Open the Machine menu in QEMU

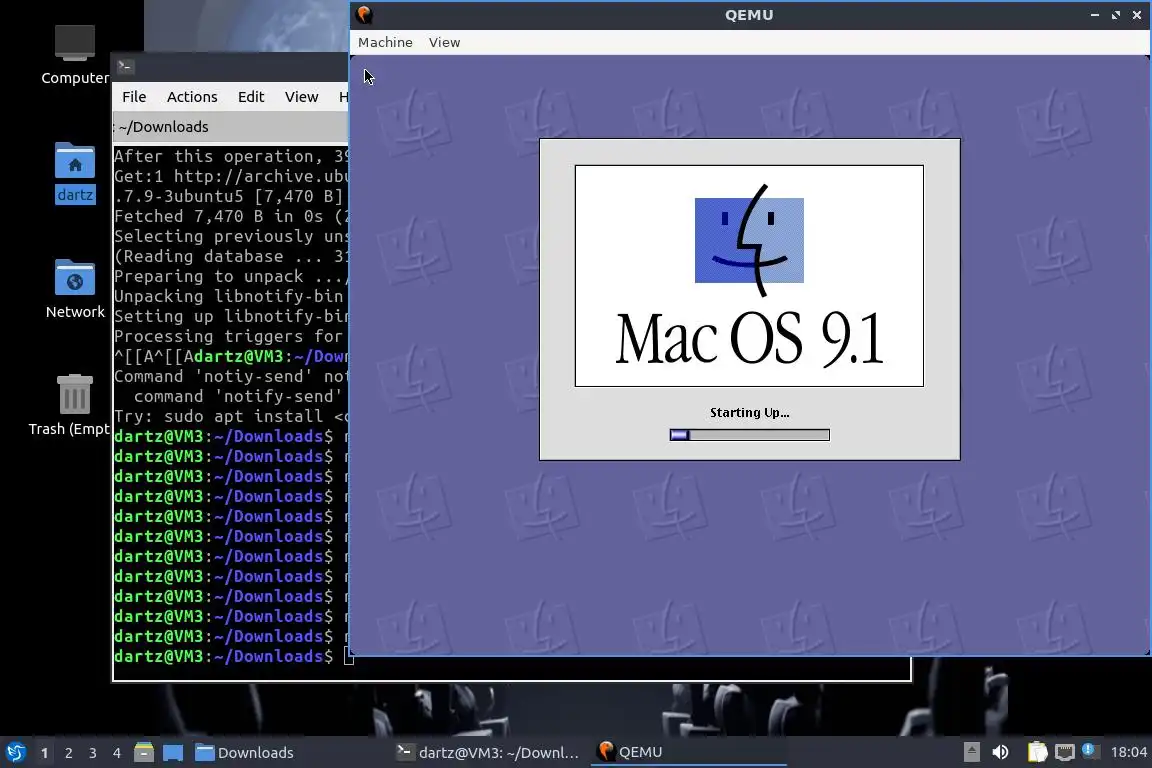coord(385,43)
